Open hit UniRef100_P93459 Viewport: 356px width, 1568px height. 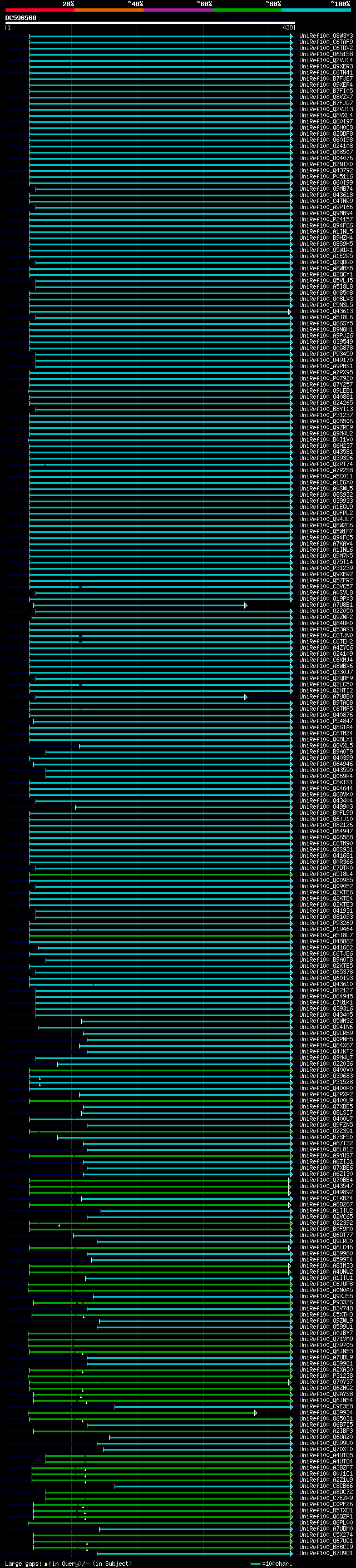click(326, 354)
